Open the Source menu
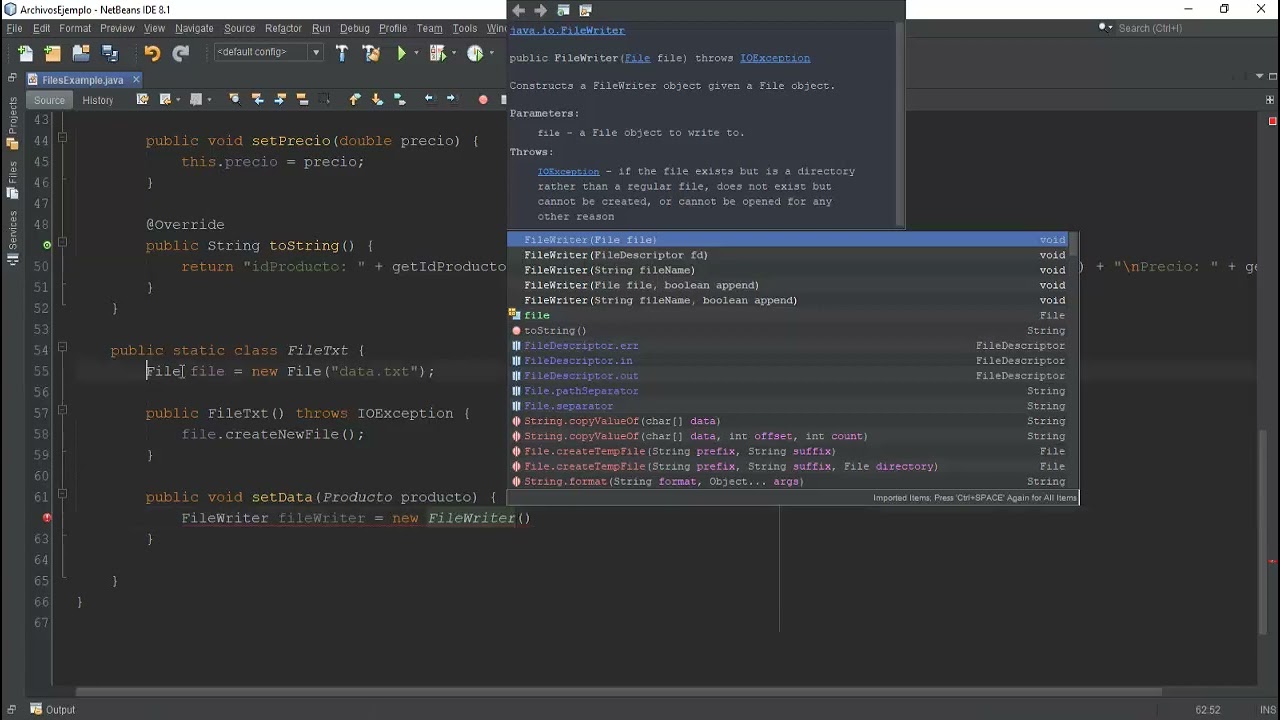Screen dimensions: 1280x720 (239, 29)
